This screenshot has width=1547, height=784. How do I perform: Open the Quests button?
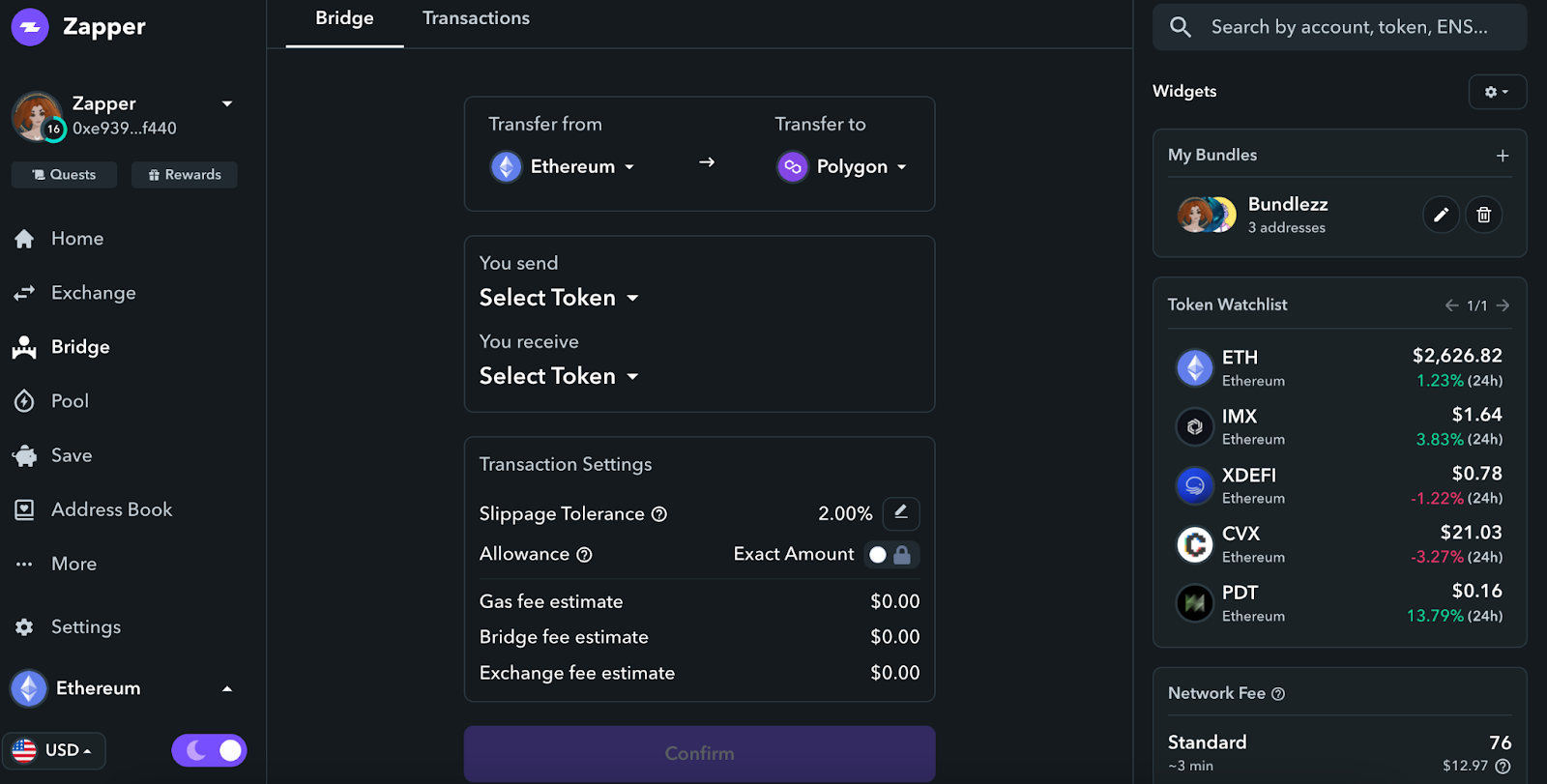pos(64,175)
